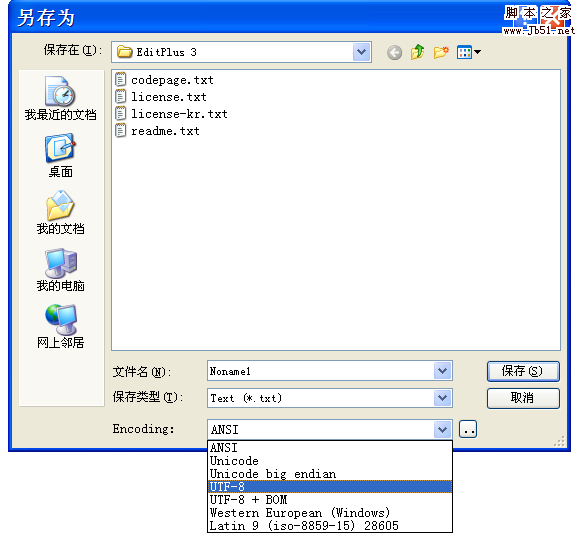Open My Computer (我的电脑) shortcut
582x540 pixels.
pyautogui.click(x=61, y=270)
